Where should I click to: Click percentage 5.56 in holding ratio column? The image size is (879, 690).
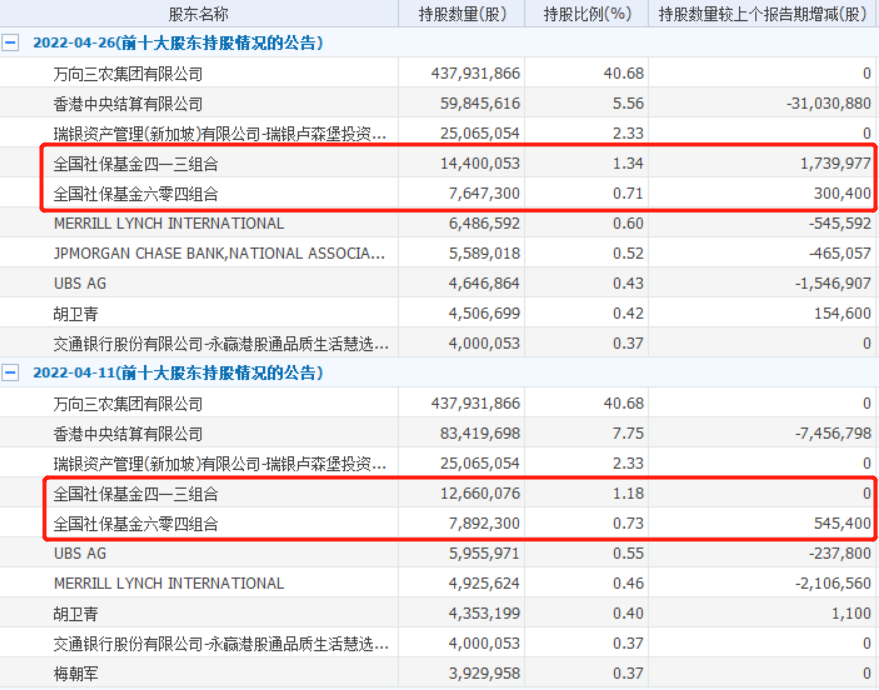coord(628,104)
